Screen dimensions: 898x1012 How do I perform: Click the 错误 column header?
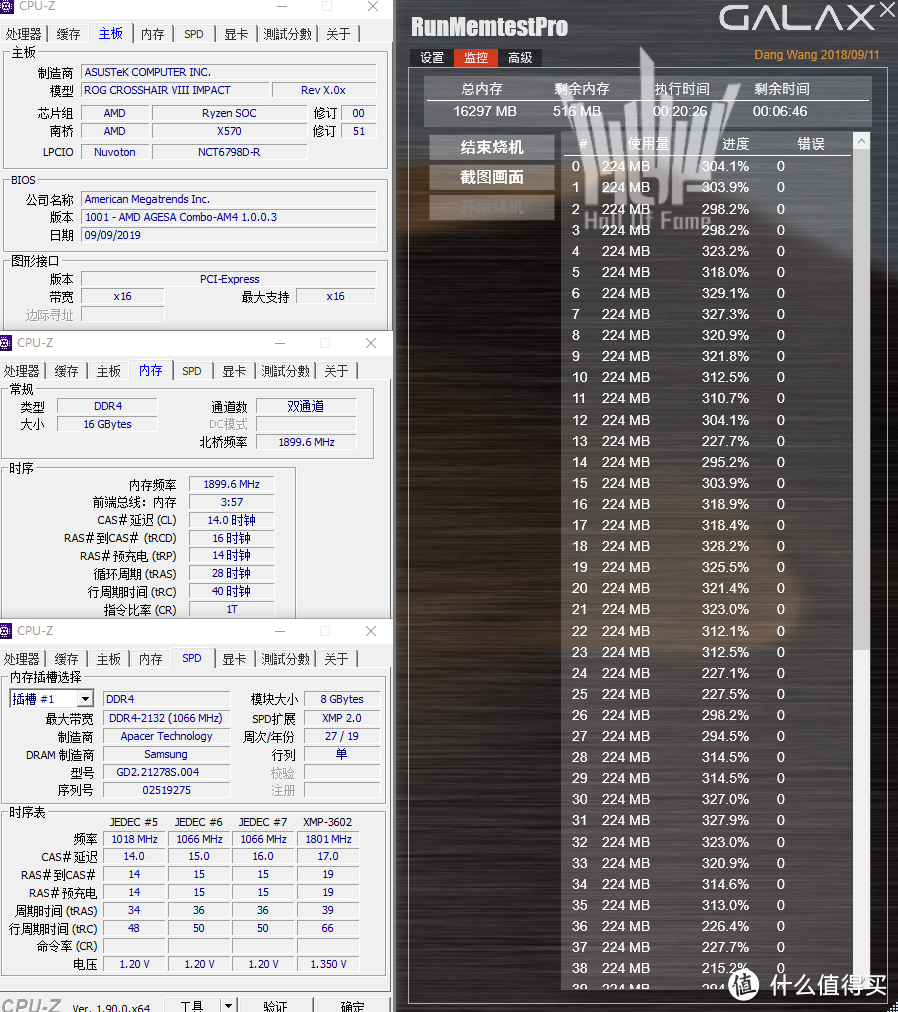810,144
